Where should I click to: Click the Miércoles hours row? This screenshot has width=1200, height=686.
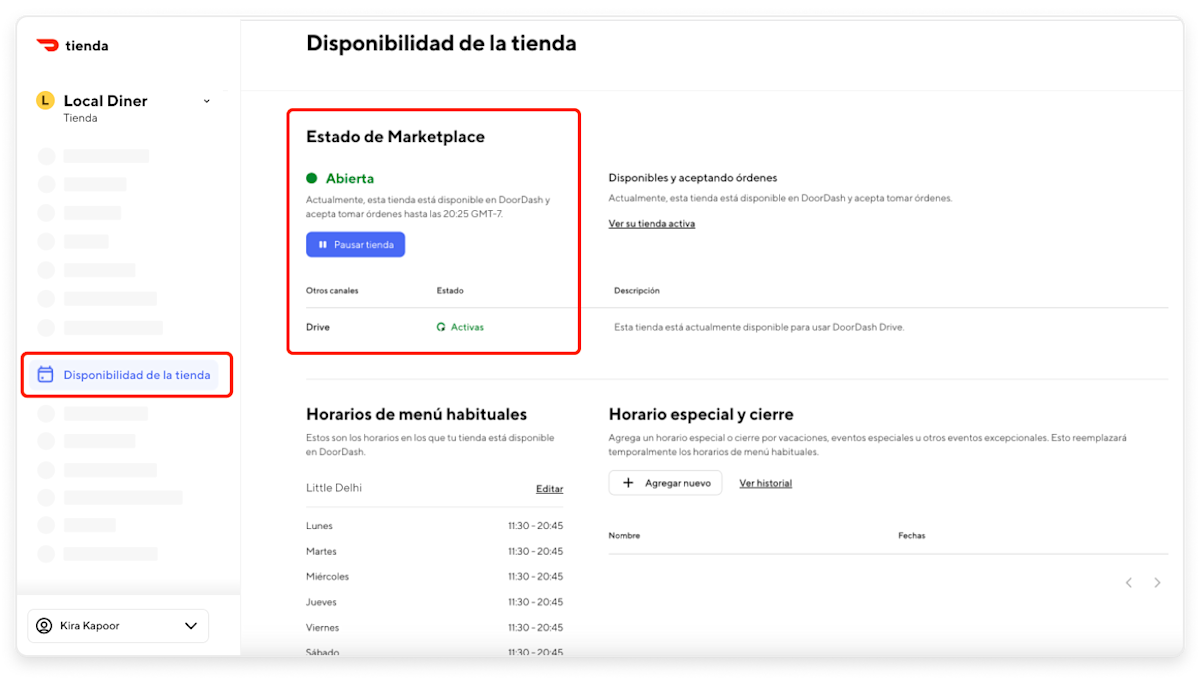tap(435, 576)
